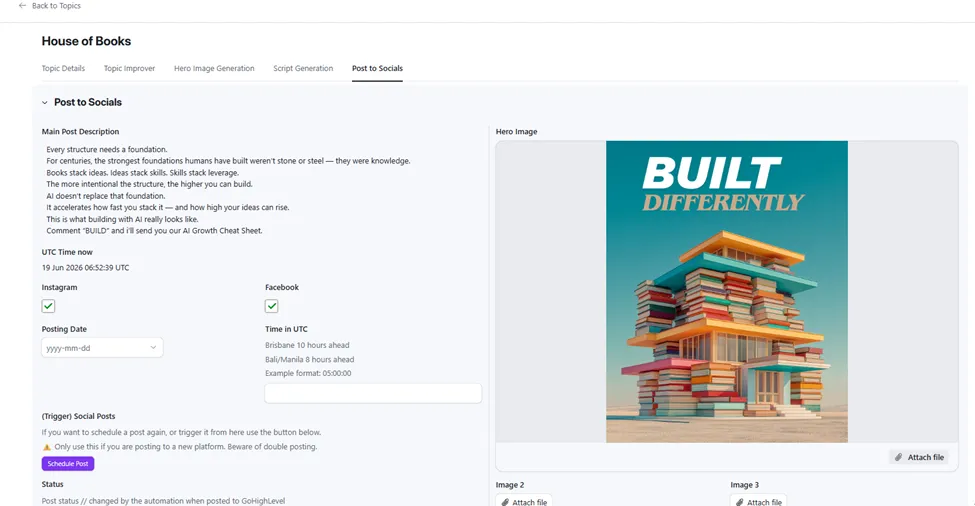Viewport: 975px width, 506px height.
Task: Open the Posting Date yyyy-mm-dd dropdown
Action: [102, 347]
